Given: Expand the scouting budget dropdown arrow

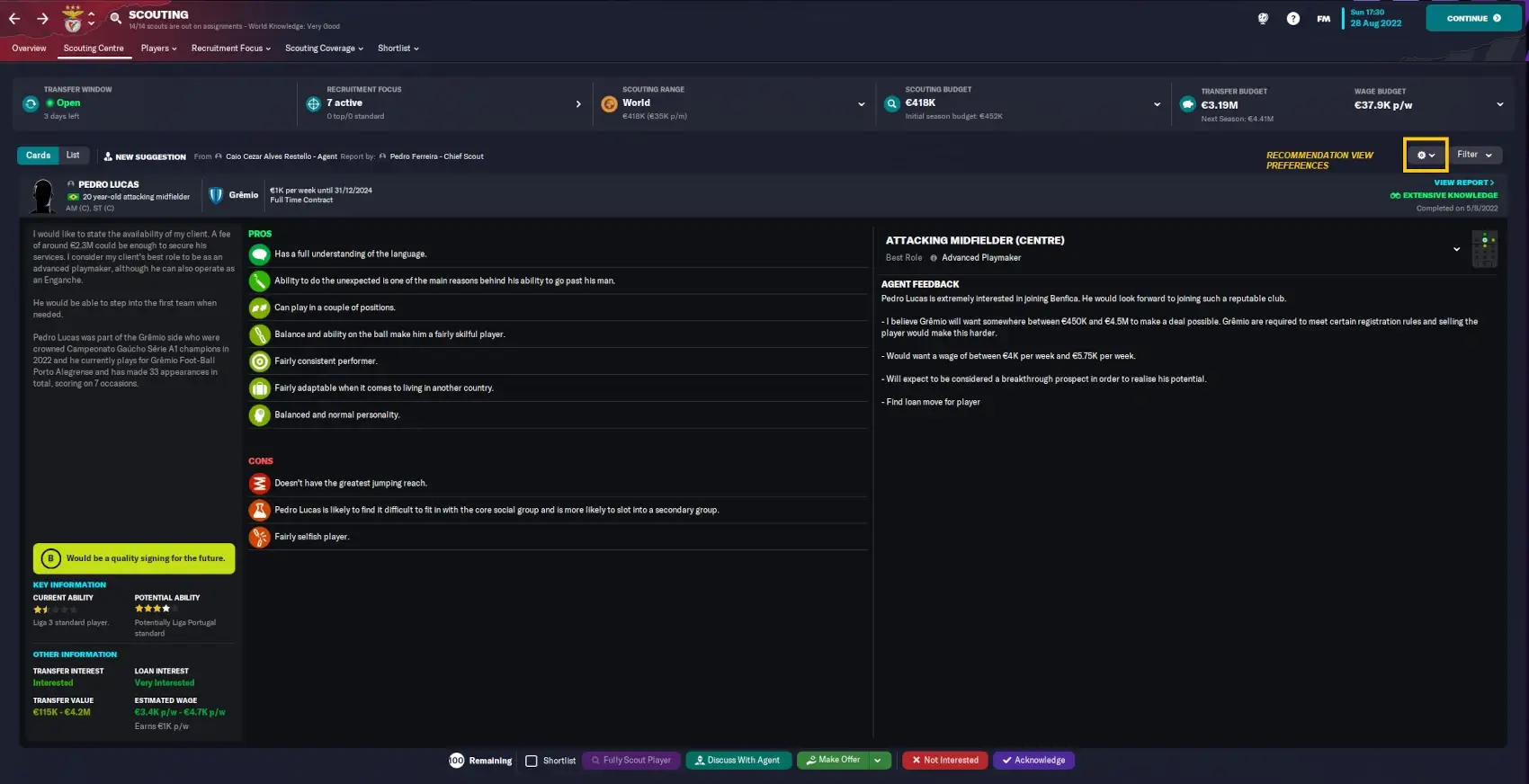Looking at the screenshot, I should point(1157,104).
